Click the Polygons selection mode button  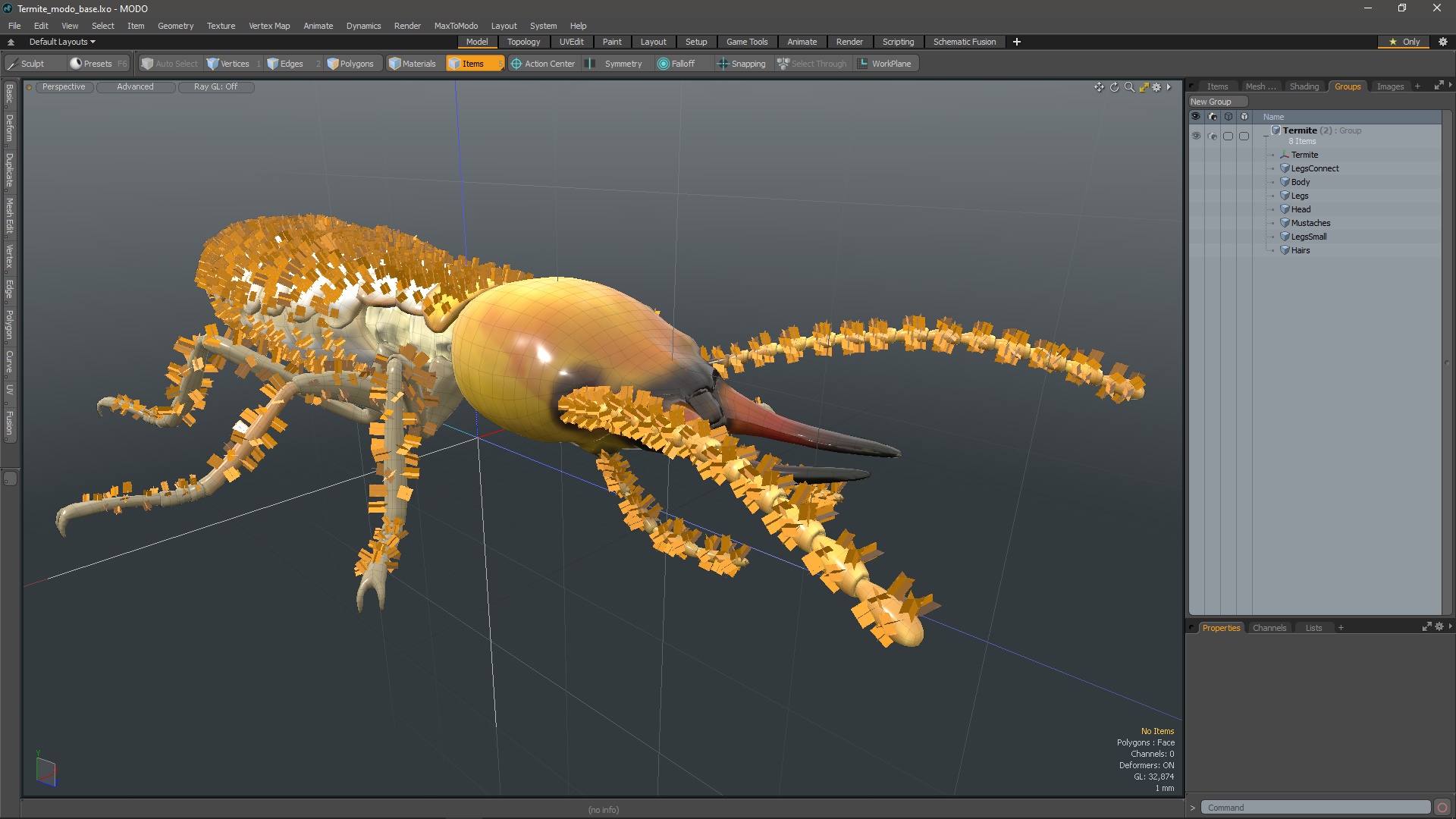point(349,63)
